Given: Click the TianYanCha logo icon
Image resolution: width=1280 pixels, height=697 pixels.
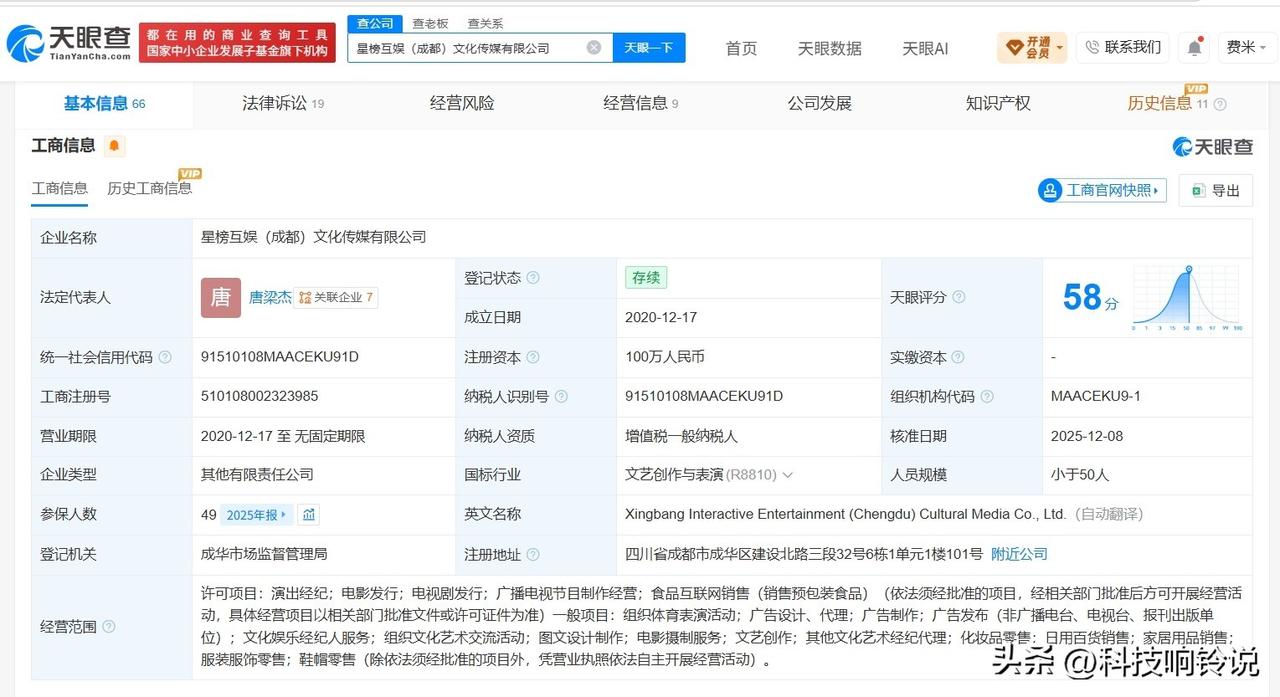Looking at the screenshot, I should coord(24,44).
